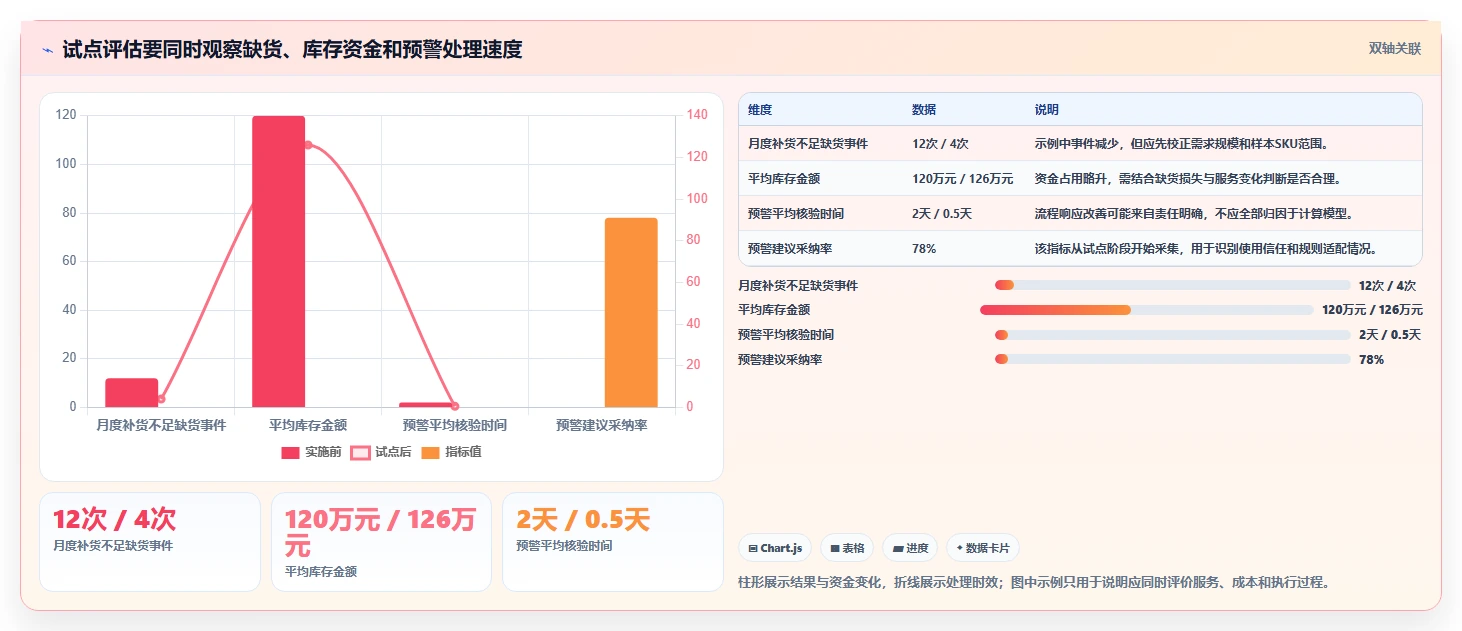
Task: Open the 2天 / 0.5天 data card
Action: pyautogui.click(x=612, y=541)
